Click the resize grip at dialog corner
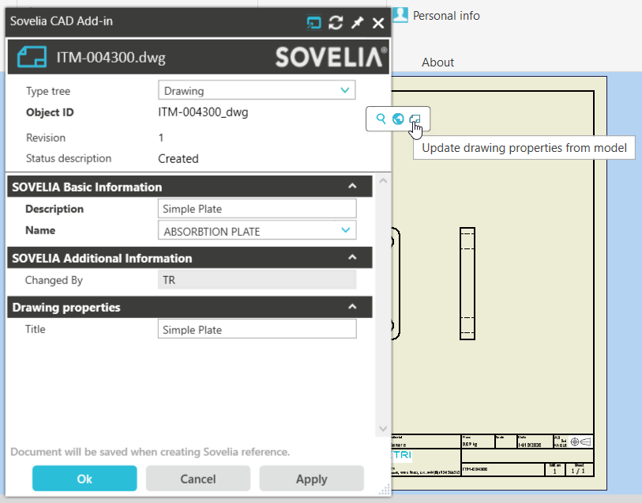 point(385,490)
